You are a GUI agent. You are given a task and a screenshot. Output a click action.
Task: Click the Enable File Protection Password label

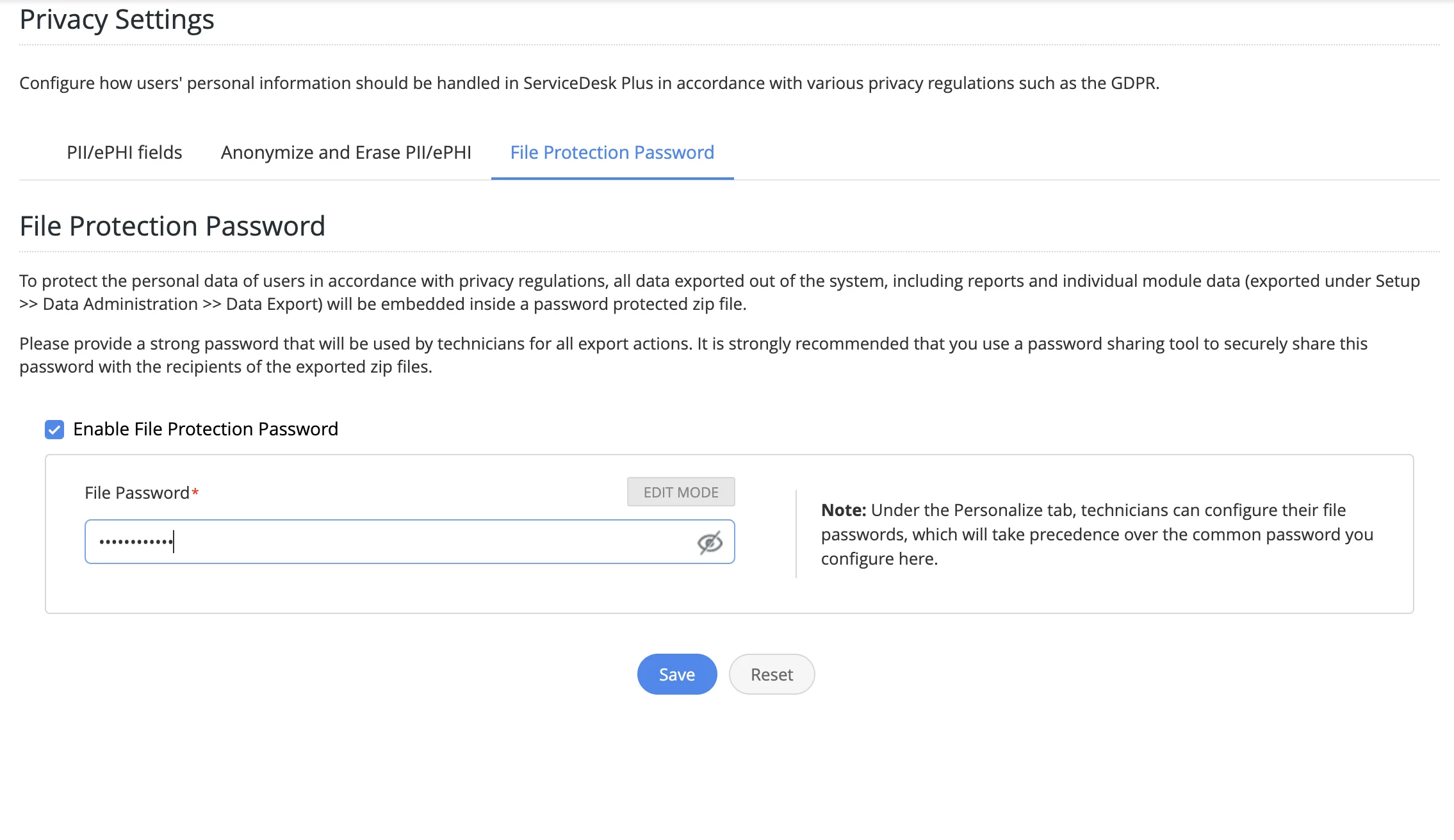[206, 429]
